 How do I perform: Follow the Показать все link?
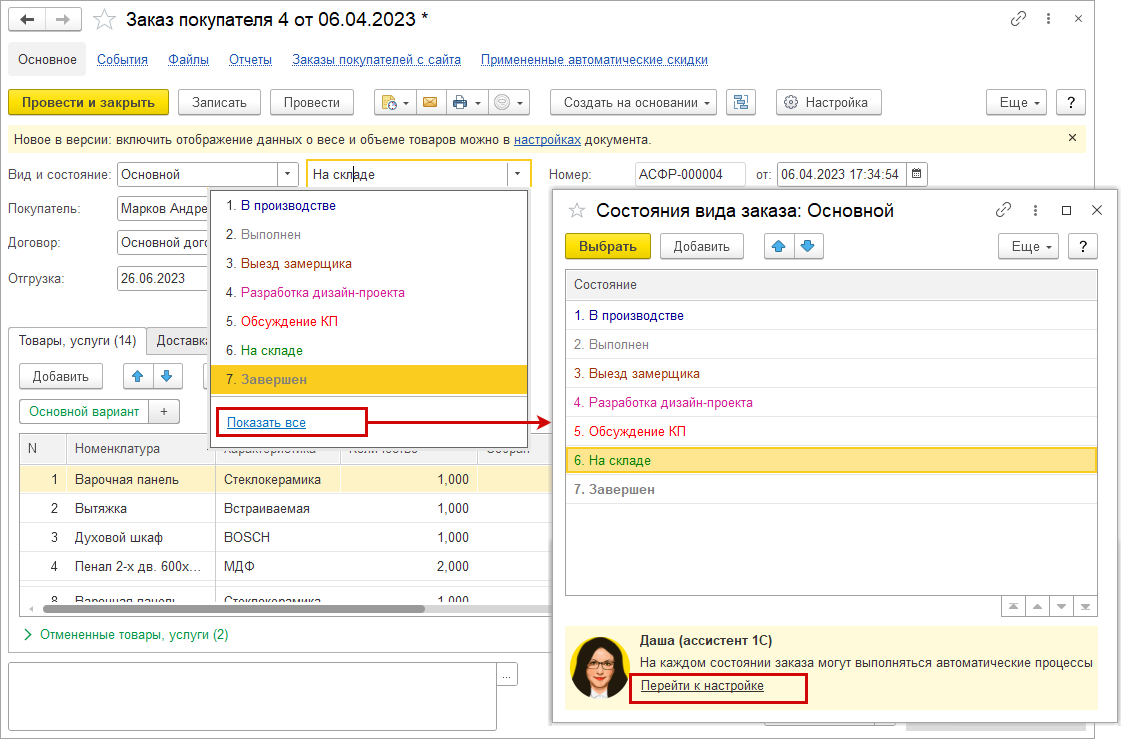[266, 423]
